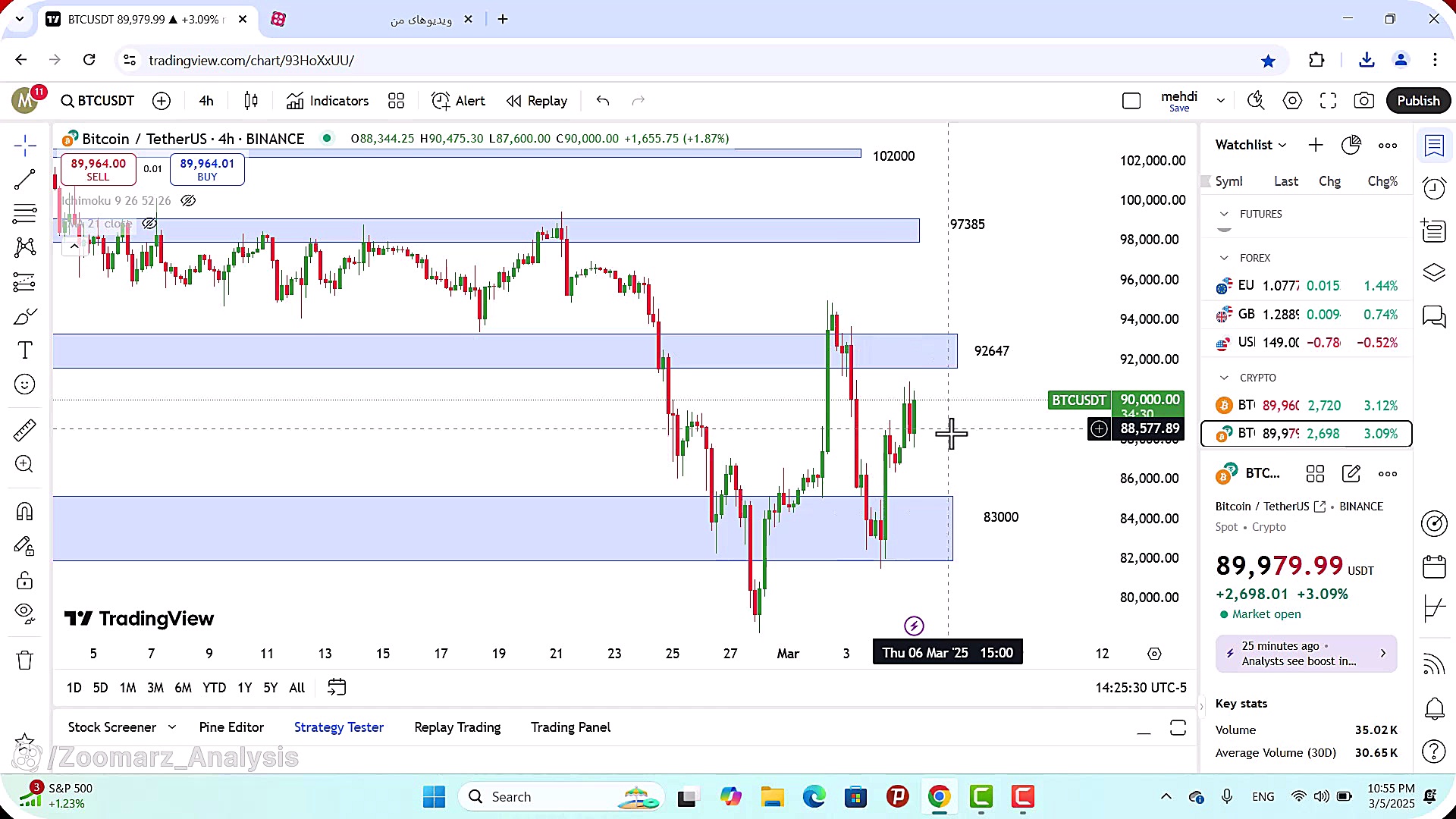This screenshot has height=819, width=1456.
Task: Collapse the indicator legend arrow
Action: click(74, 246)
